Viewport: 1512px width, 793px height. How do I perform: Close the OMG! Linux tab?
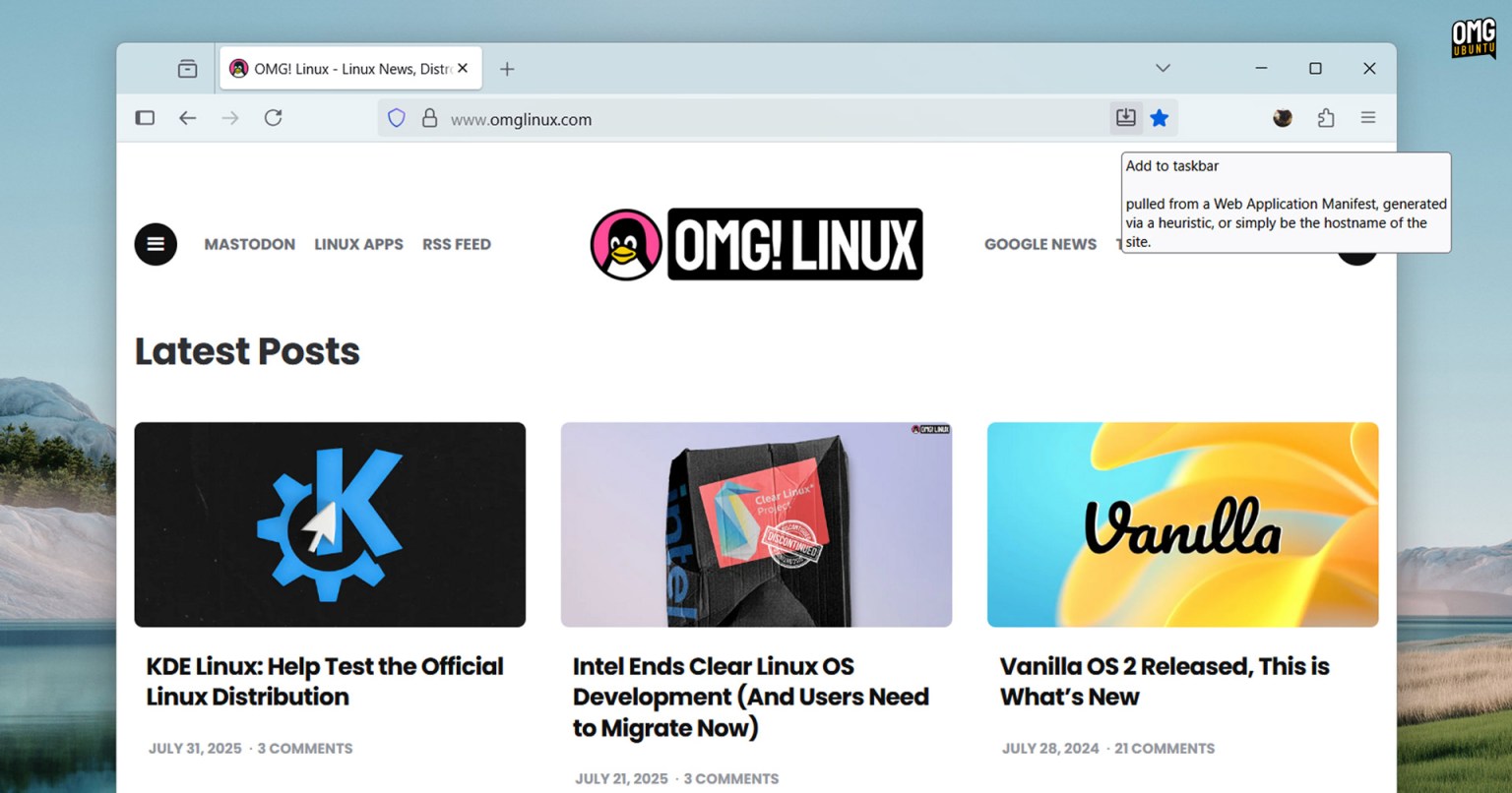pos(463,68)
